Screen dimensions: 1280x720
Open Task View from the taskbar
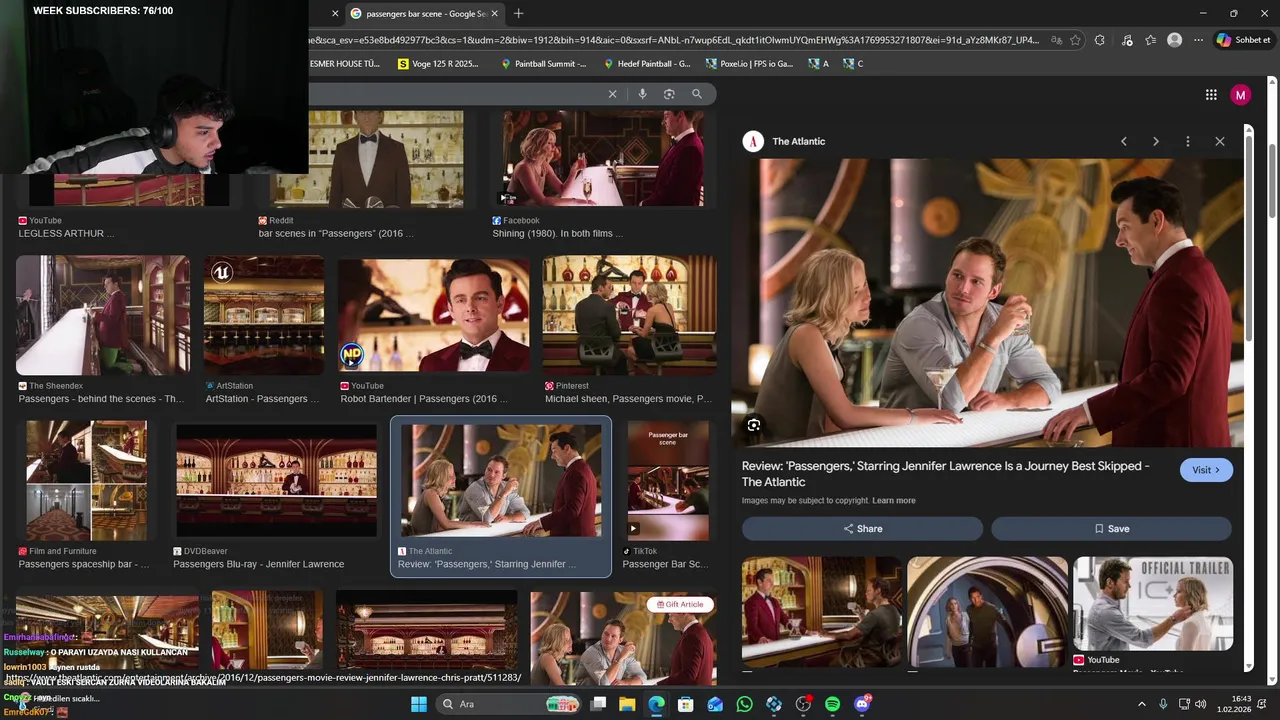pos(598,704)
